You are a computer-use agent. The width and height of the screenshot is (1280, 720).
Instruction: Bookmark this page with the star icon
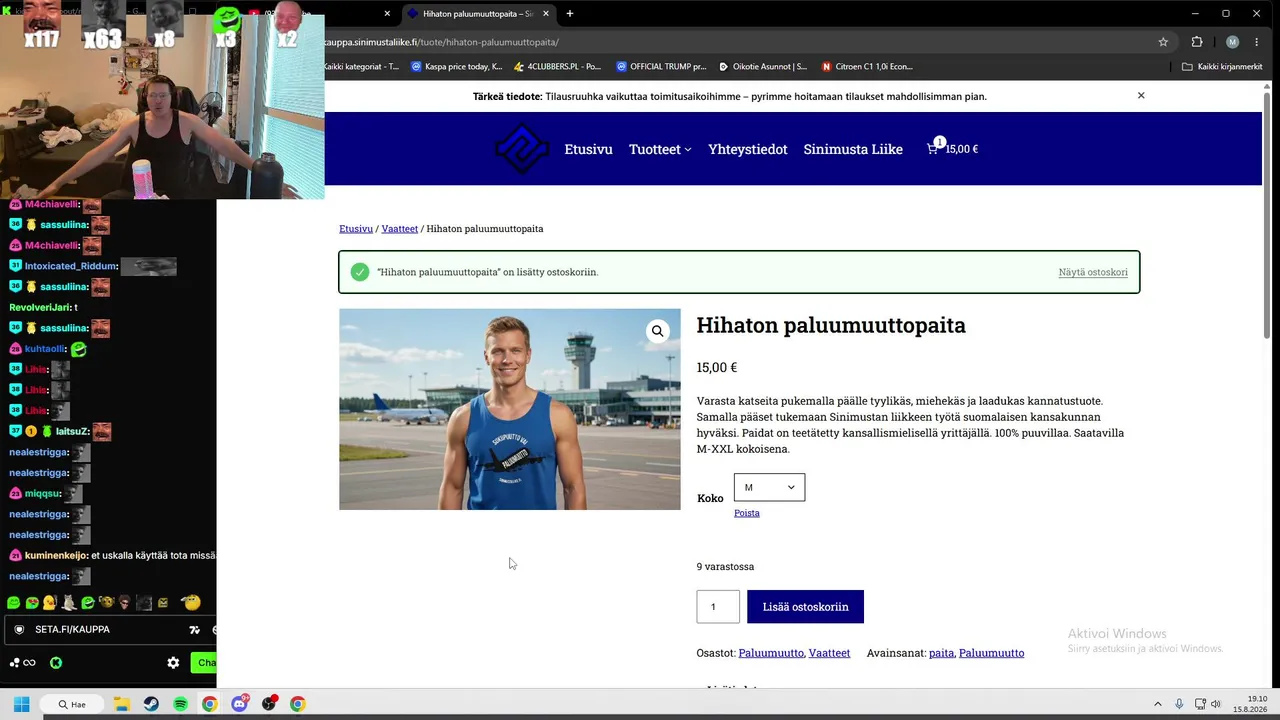[x=1163, y=42]
